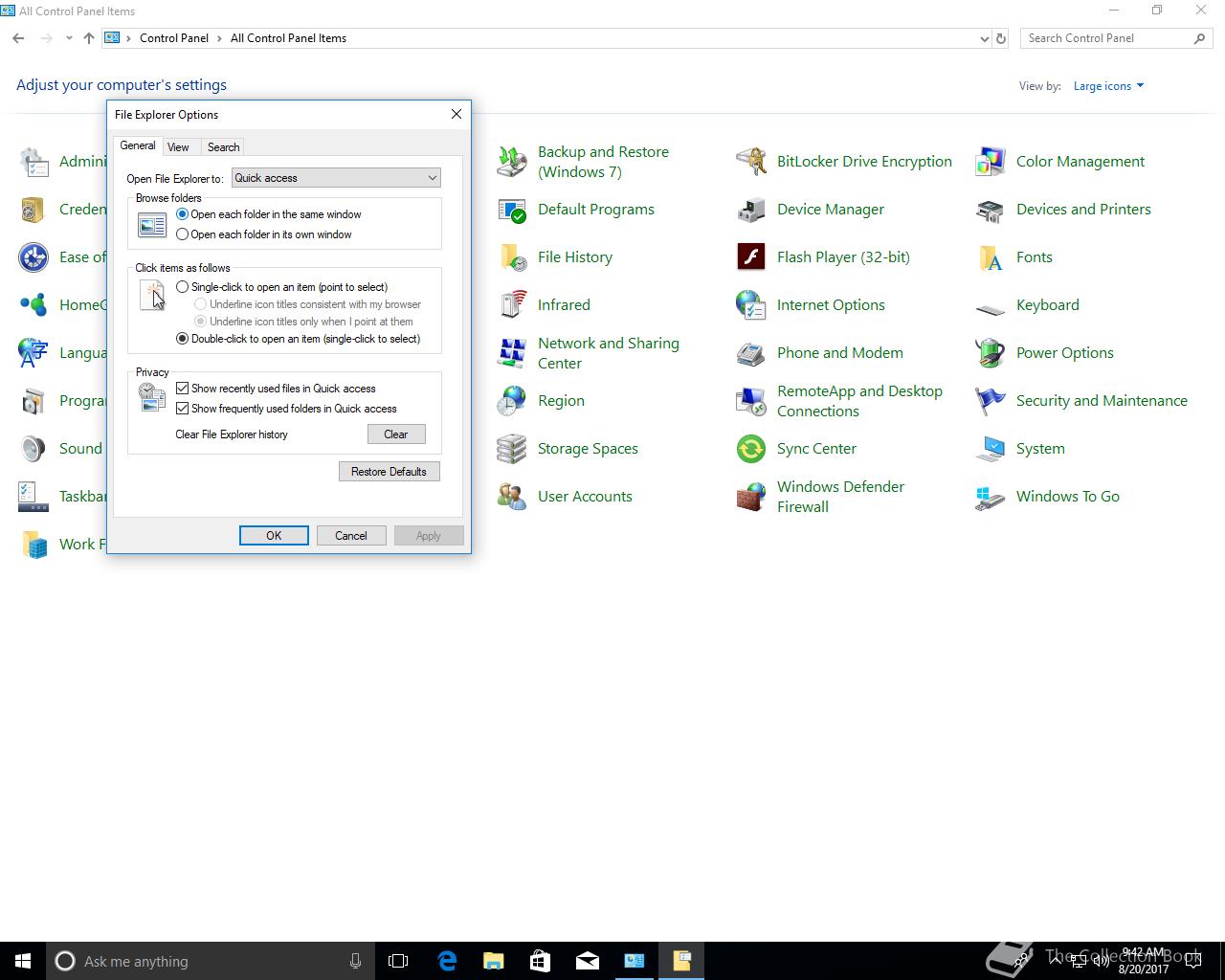
Task: Click the User Accounts icon
Action: (x=512, y=497)
